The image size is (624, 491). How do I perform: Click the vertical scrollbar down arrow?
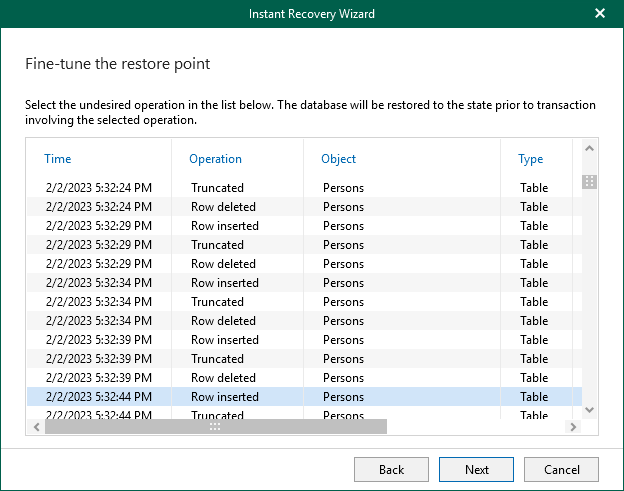click(x=589, y=409)
